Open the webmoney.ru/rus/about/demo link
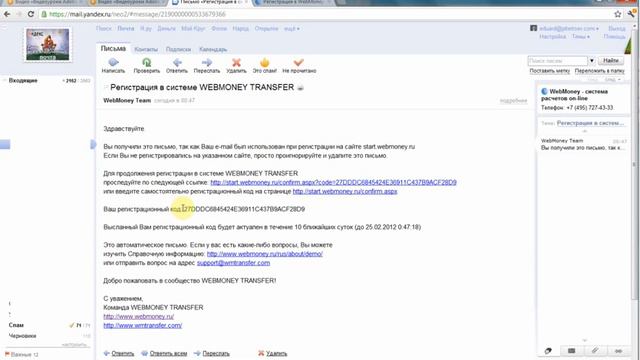 click(x=265, y=254)
